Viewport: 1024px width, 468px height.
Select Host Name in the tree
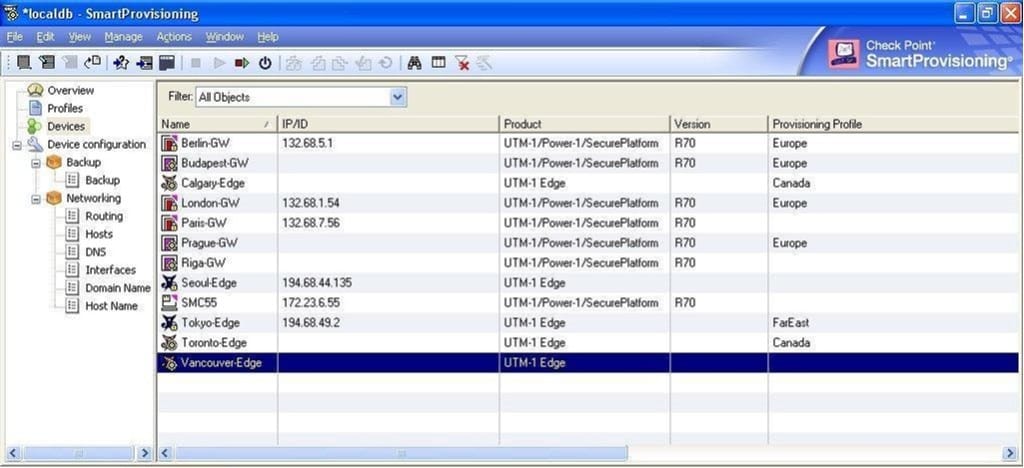click(x=111, y=306)
